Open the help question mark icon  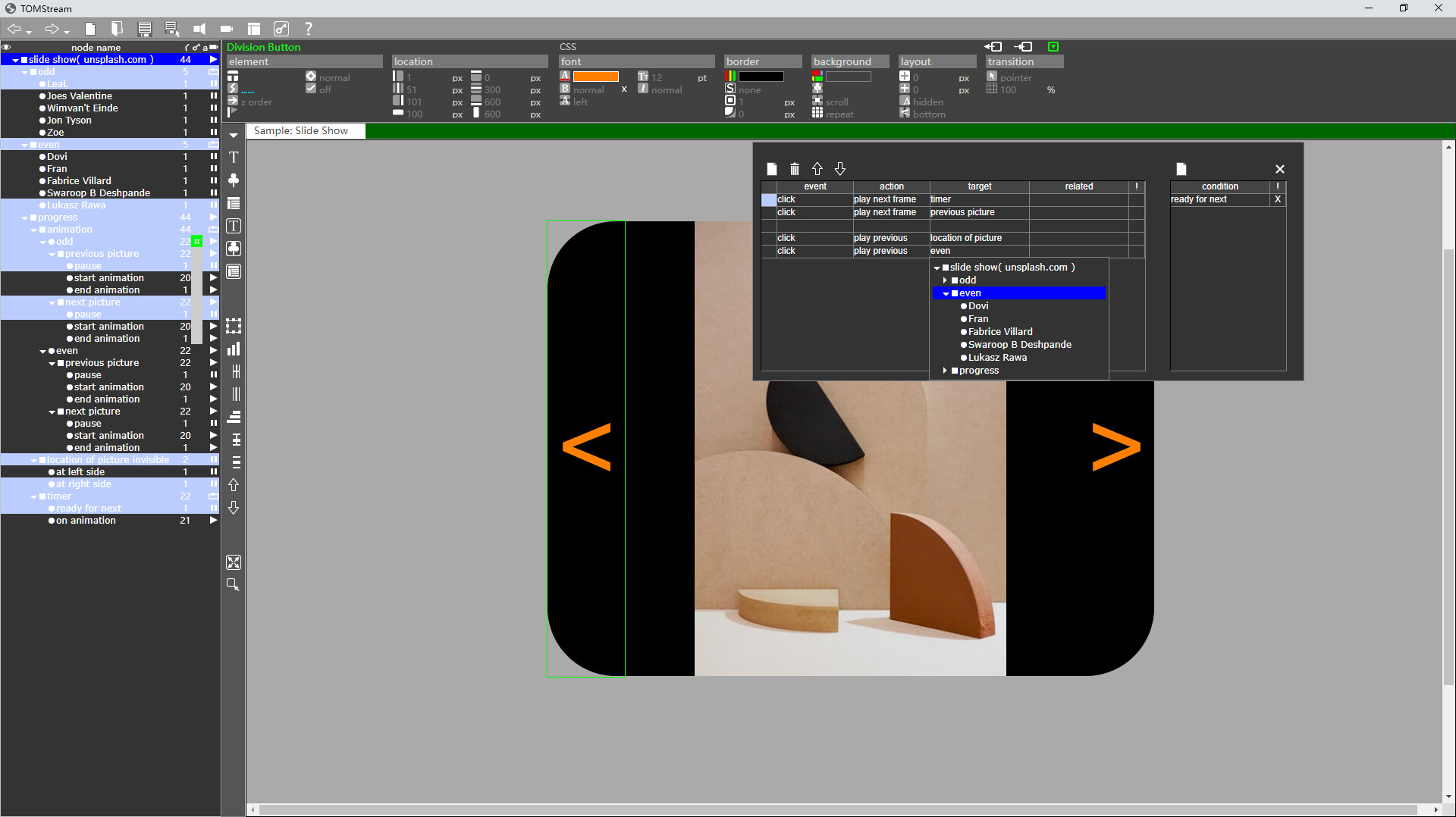click(309, 28)
